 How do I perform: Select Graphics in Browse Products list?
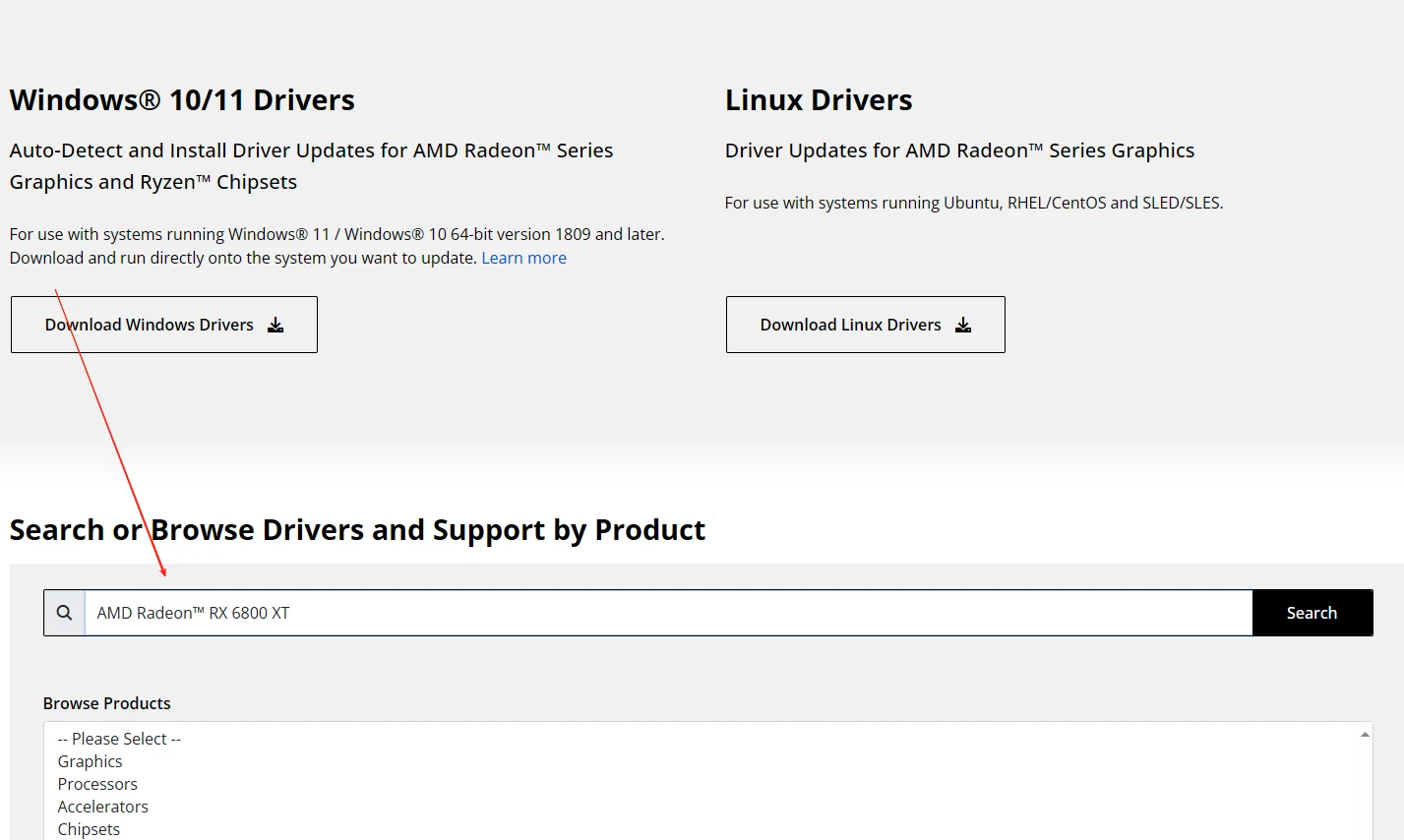91,761
